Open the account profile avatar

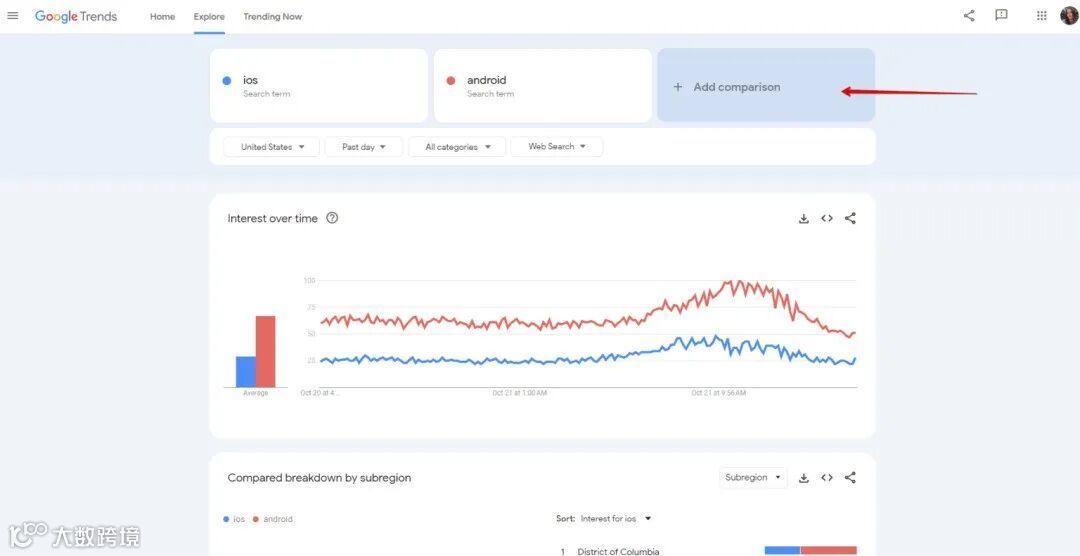click(1069, 15)
